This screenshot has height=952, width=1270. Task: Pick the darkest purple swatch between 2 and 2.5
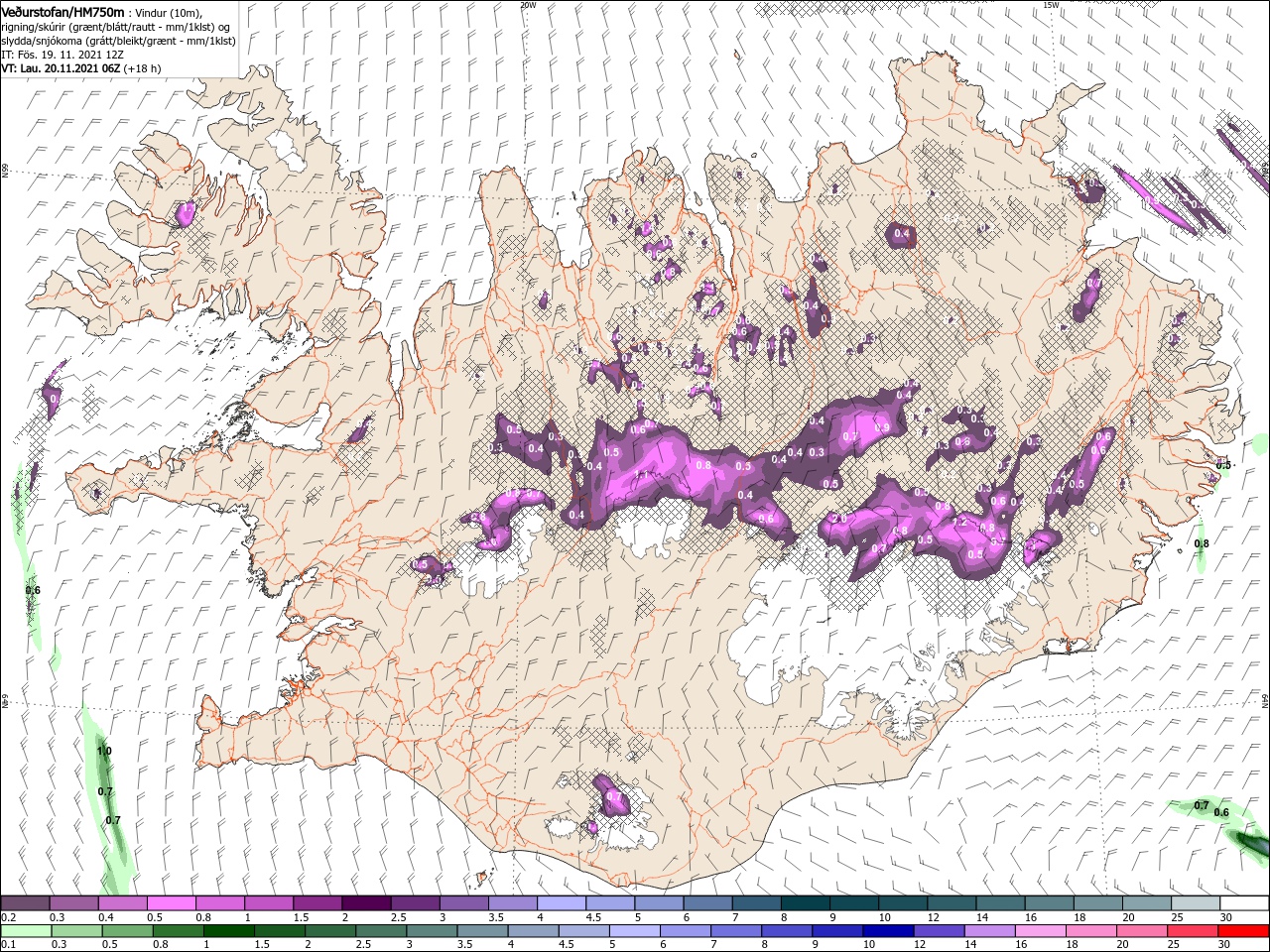pyautogui.click(x=366, y=903)
